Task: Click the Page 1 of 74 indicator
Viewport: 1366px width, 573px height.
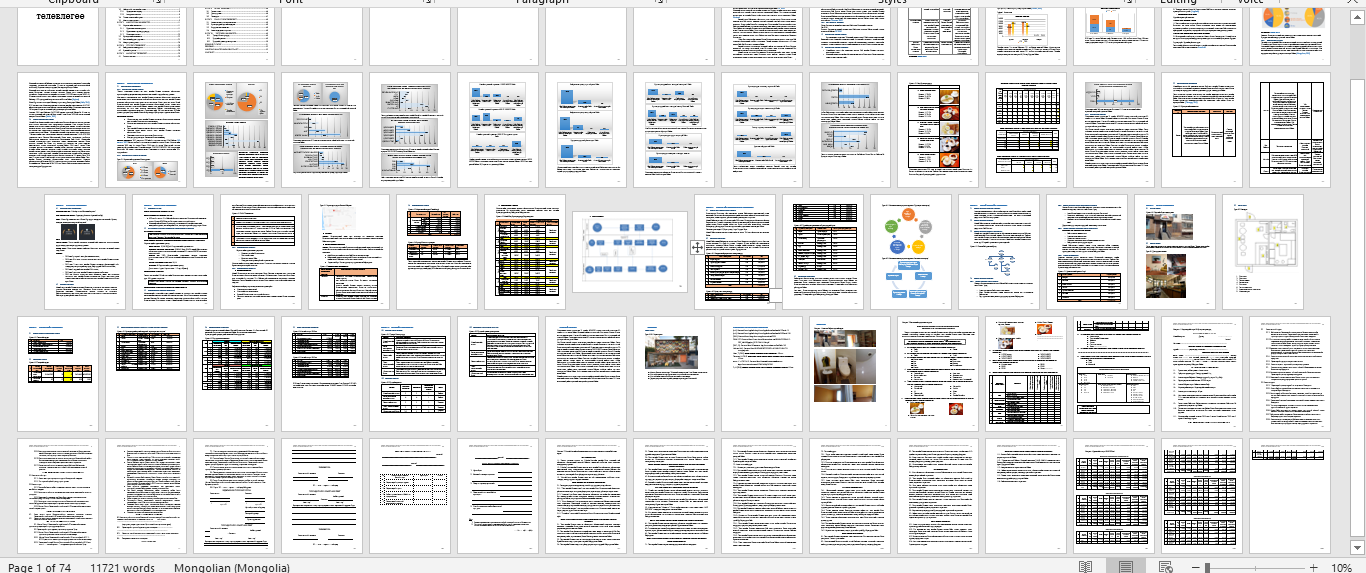Action: [x=40, y=567]
